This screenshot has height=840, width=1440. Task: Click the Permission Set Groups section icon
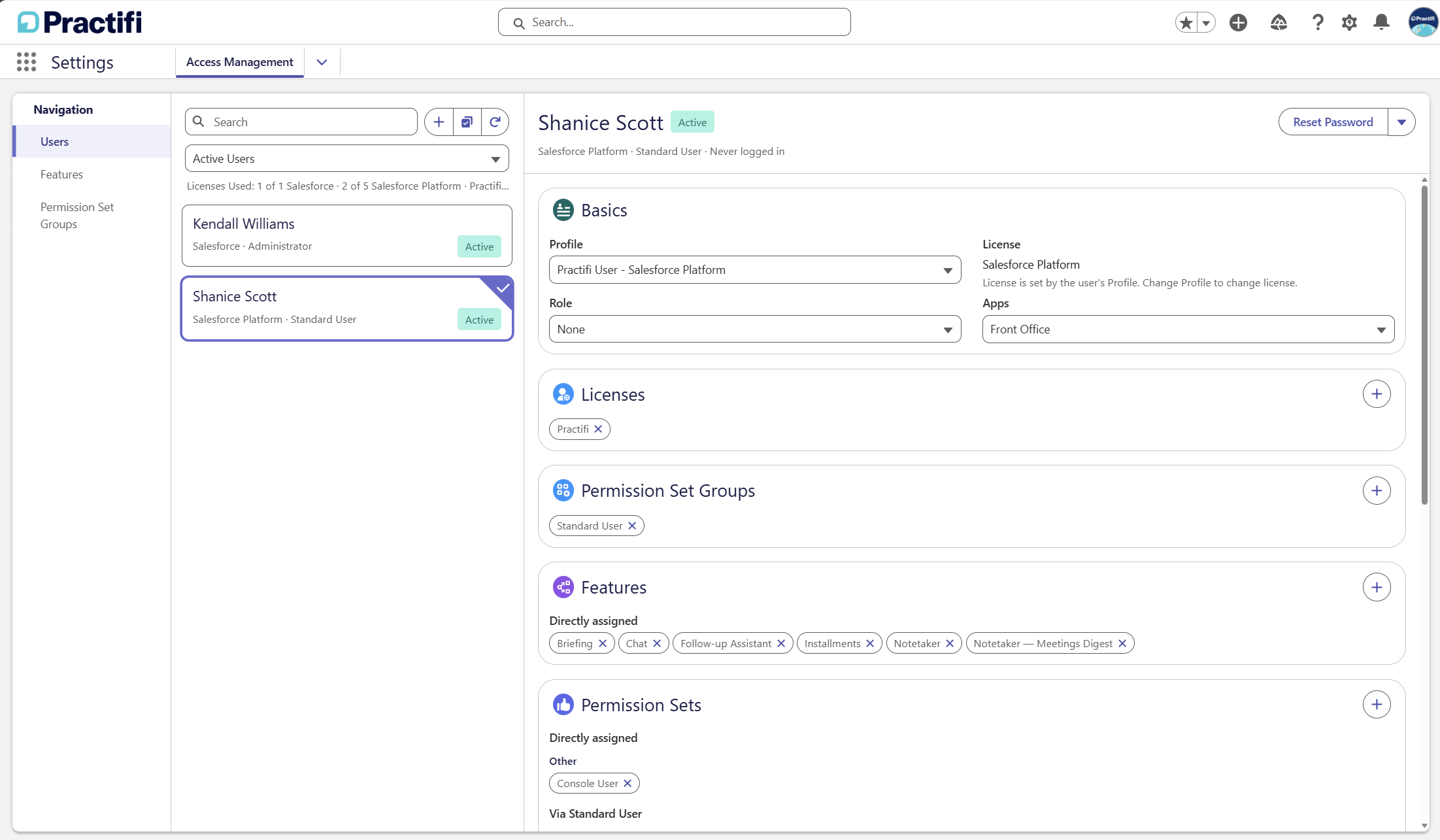click(563, 490)
